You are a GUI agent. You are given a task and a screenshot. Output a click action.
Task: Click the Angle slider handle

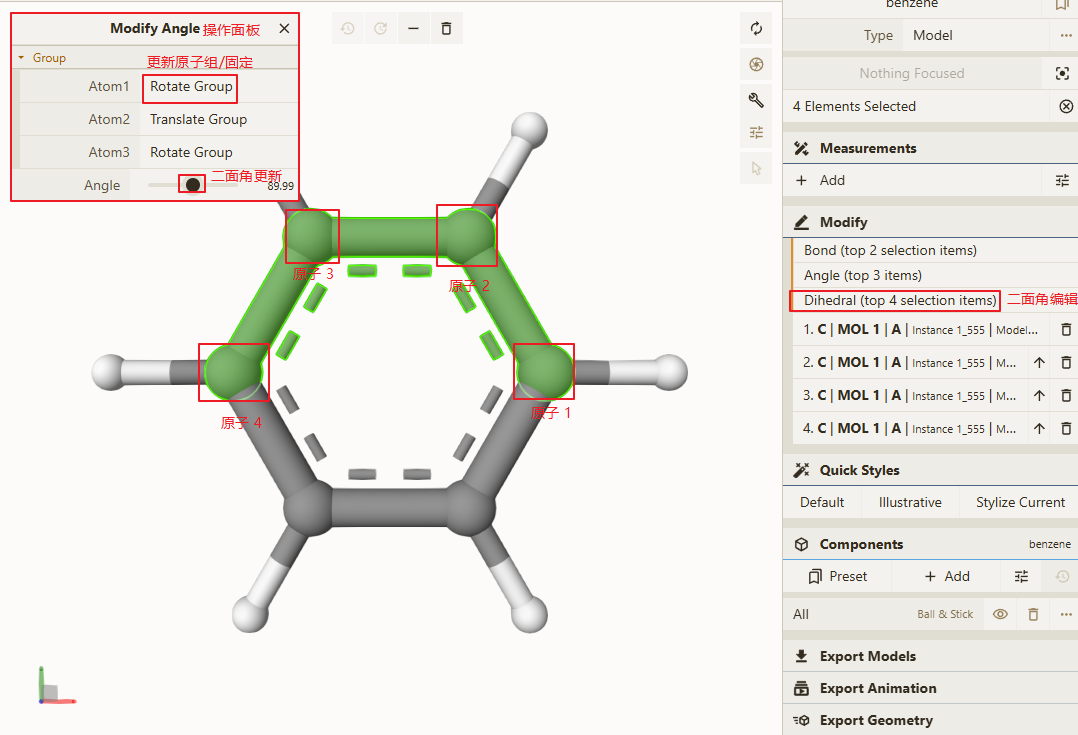click(192, 184)
